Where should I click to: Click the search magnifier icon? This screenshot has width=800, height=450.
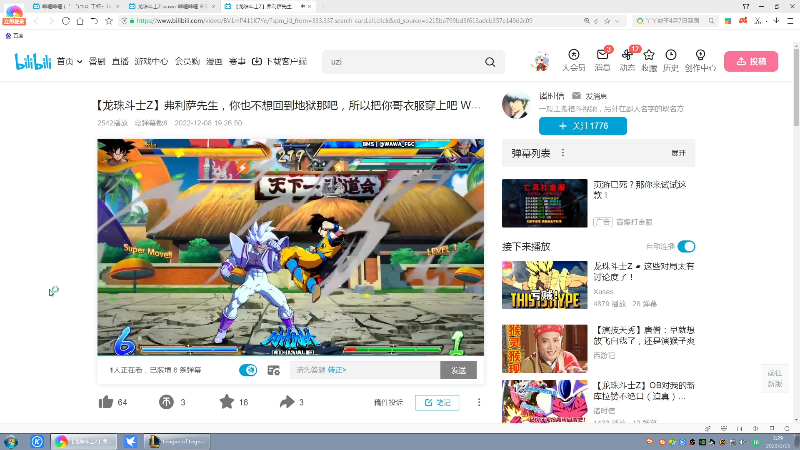(490, 62)
